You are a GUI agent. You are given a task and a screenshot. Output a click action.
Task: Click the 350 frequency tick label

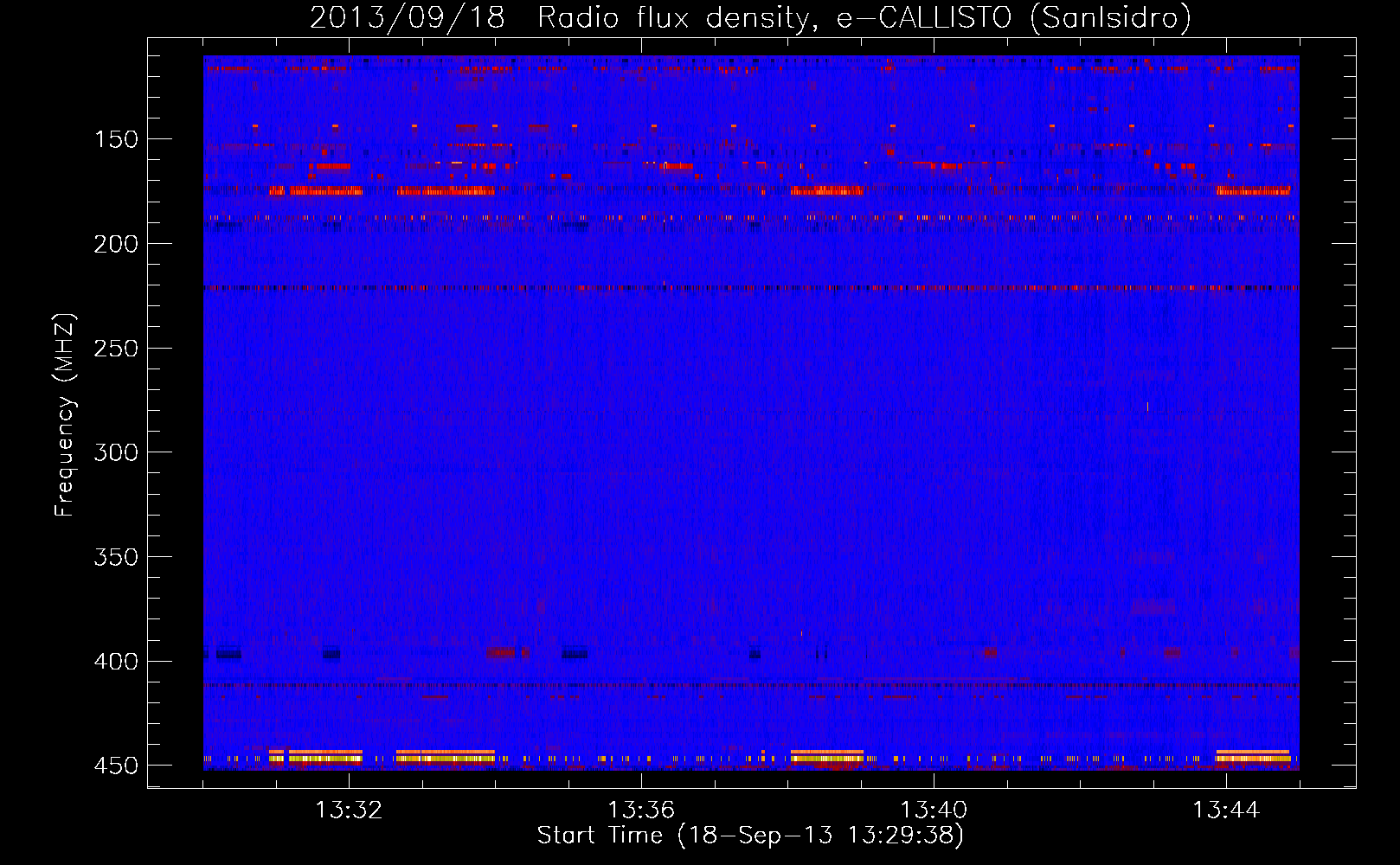pyautogui.click(x=116, y=557)
